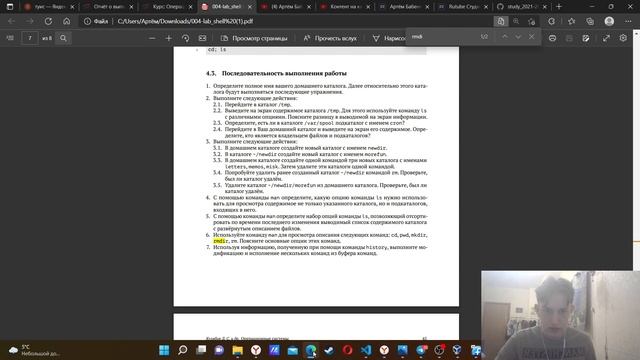Open Windows taskbar search
The width and height of the screenshot is (640, 360).
[182, 350]
